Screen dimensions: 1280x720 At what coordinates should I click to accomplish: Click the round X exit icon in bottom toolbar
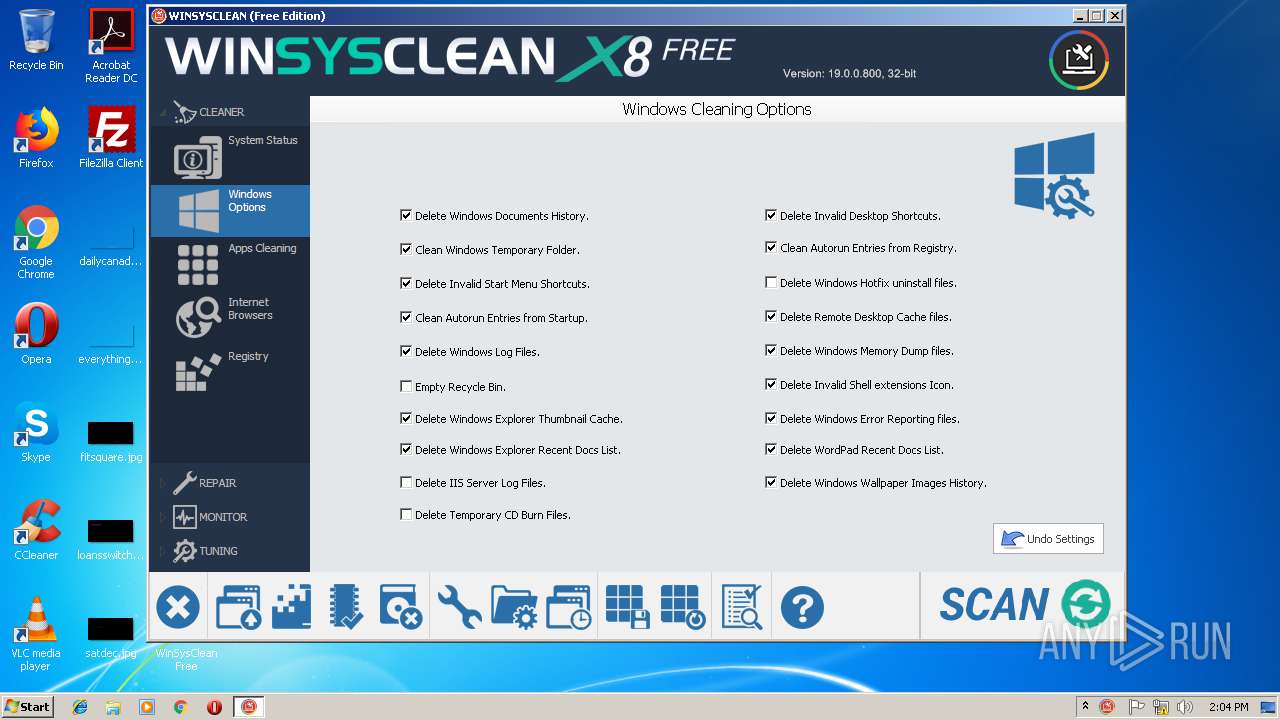point(178,607)
